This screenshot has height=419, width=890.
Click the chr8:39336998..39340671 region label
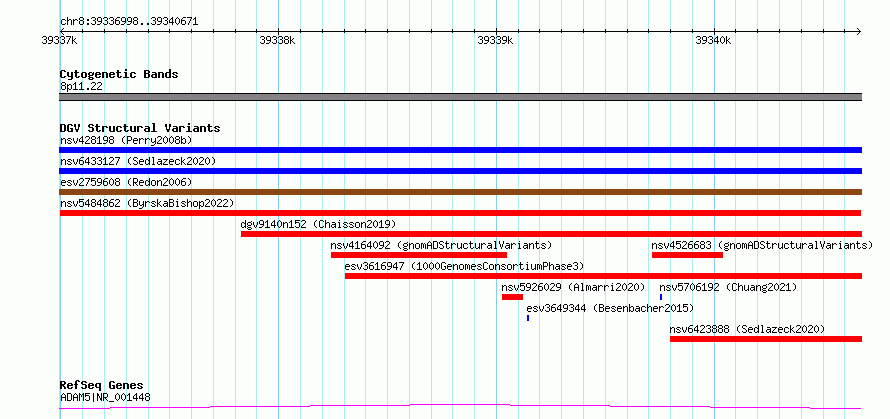(129, 22)
